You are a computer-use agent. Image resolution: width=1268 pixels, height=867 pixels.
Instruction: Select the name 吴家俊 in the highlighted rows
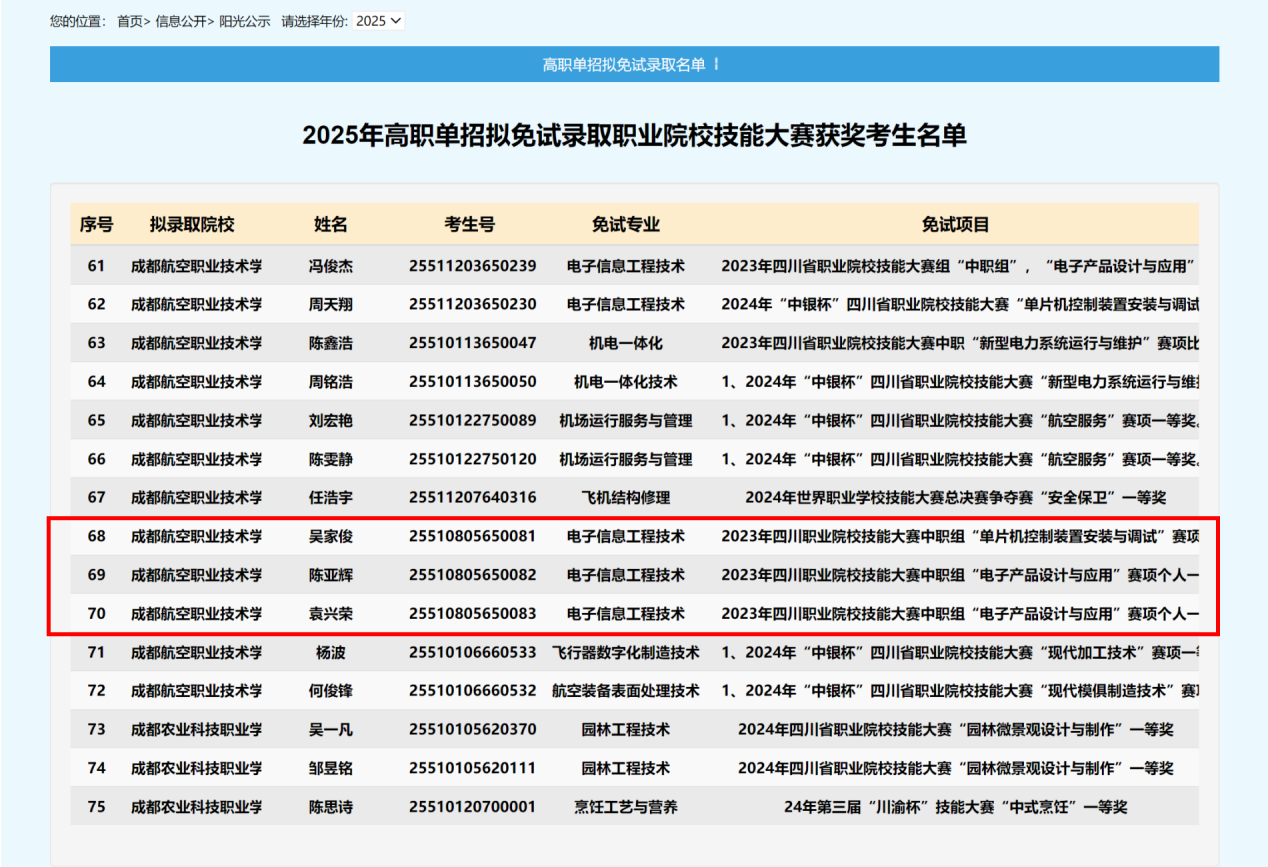330,536
